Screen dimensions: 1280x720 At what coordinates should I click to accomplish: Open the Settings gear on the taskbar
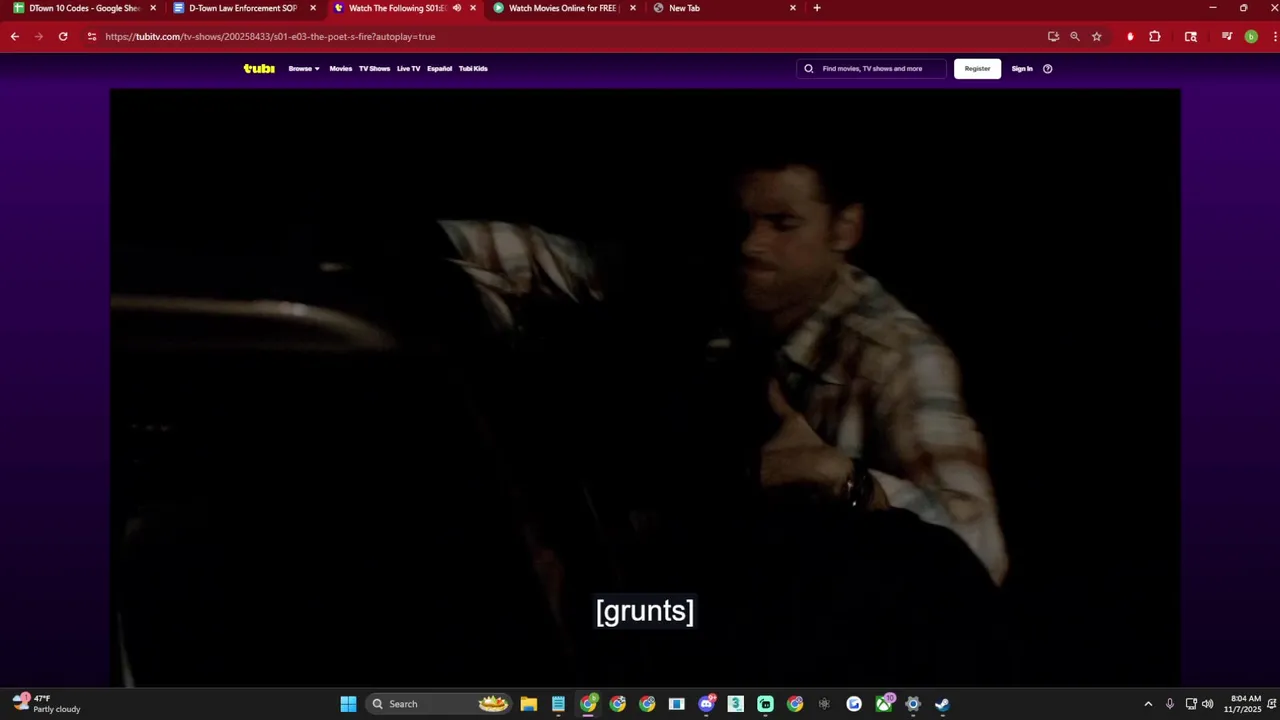click(x=913, y=704)
